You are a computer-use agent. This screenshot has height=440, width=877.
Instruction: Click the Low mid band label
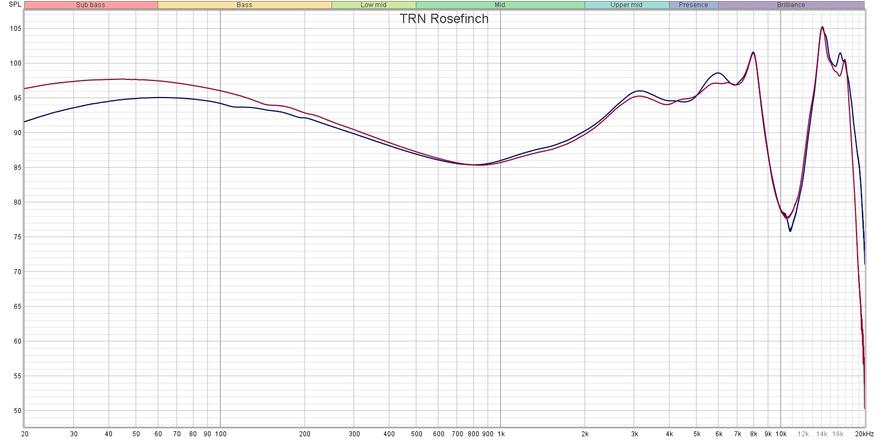[x=373, y=5]
